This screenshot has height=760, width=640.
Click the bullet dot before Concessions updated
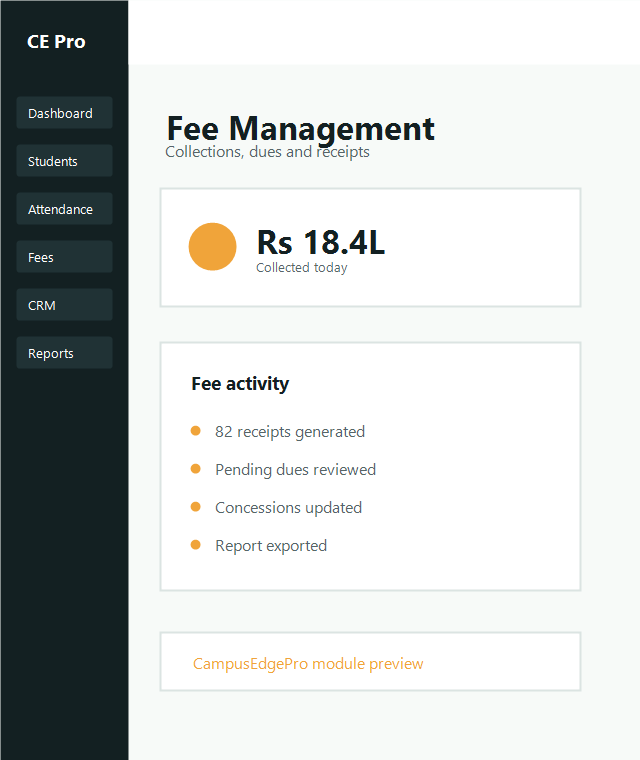tap(196, 507)
